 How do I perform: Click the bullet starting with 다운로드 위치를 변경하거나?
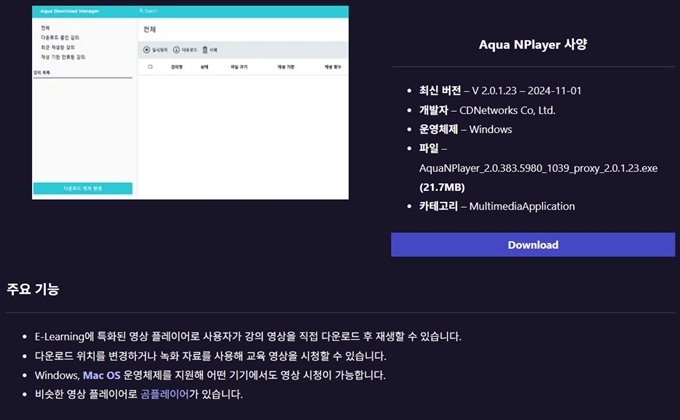point(210,356)
